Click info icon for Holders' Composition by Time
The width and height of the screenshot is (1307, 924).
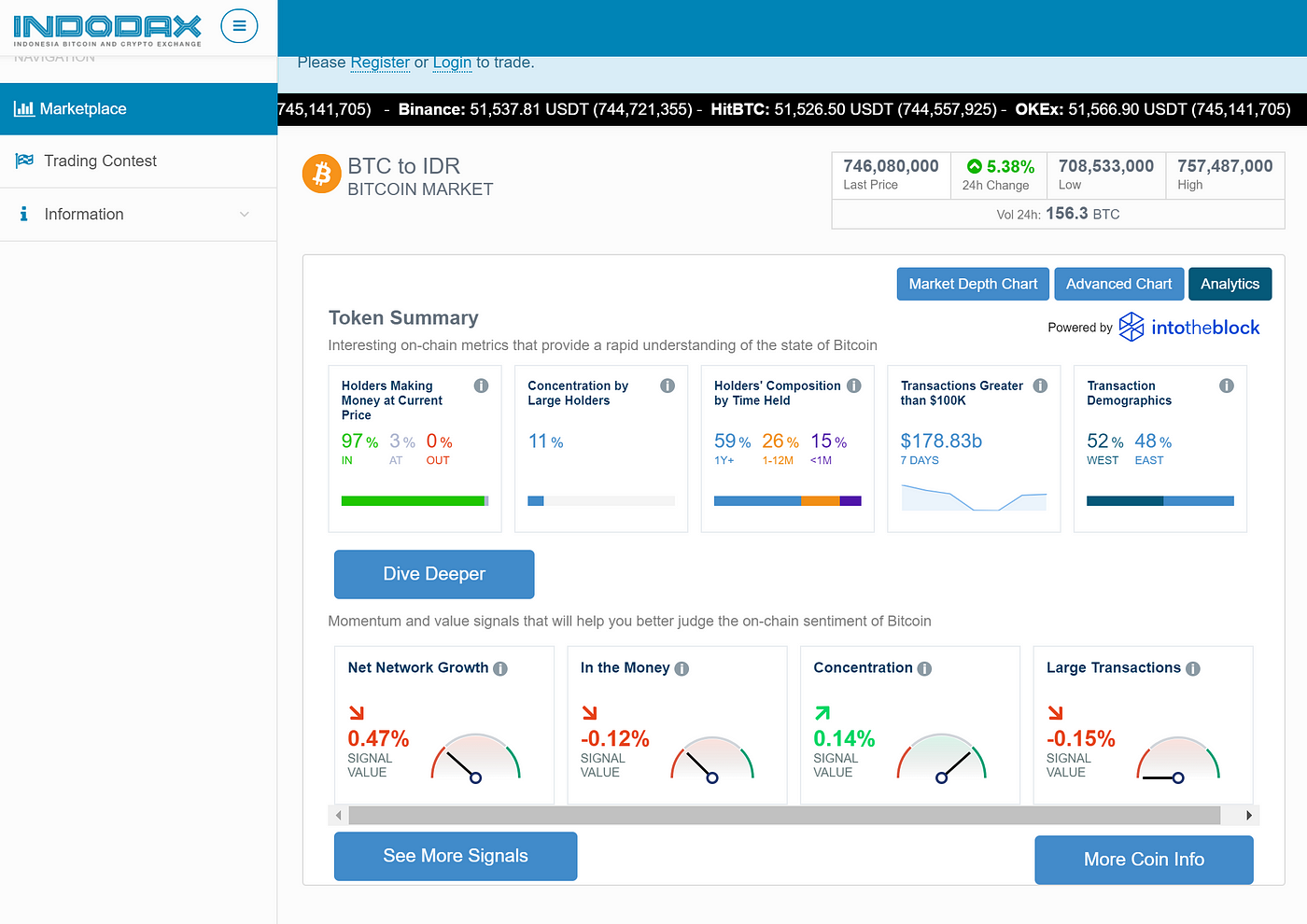854,385
